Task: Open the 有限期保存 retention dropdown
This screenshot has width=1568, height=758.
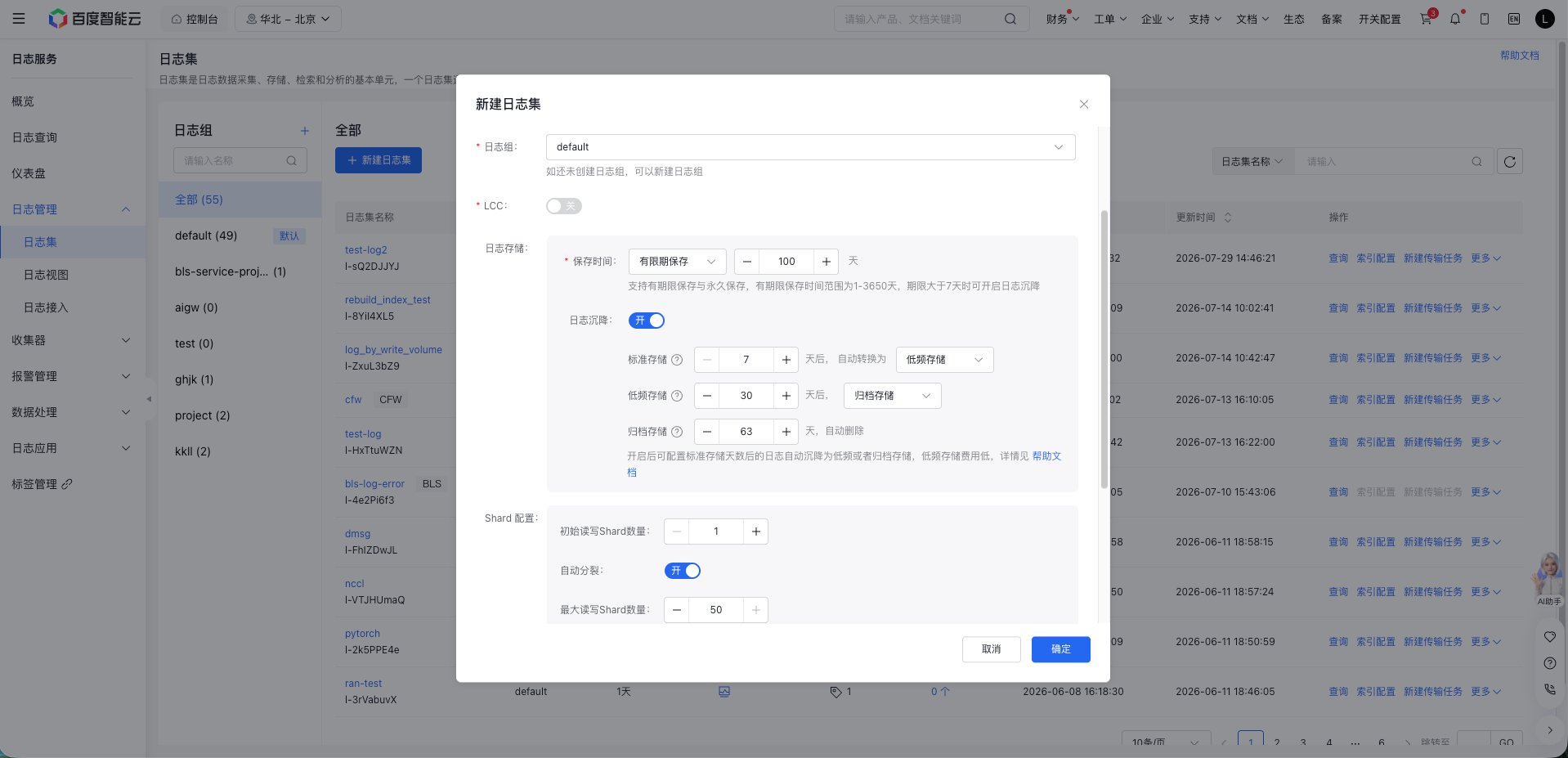Action: [677, 262]
